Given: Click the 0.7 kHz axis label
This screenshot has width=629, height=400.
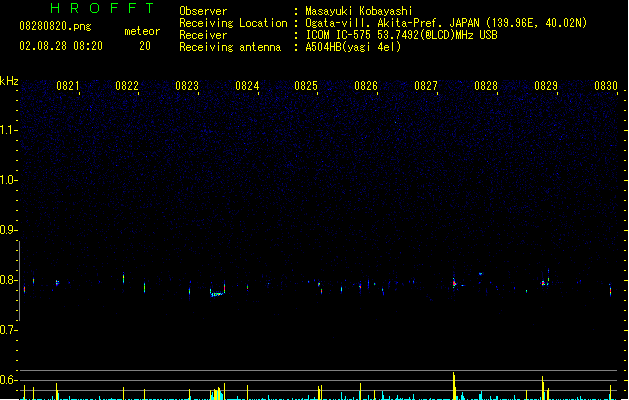Looking at the screenshot, I should coord(8,330).
